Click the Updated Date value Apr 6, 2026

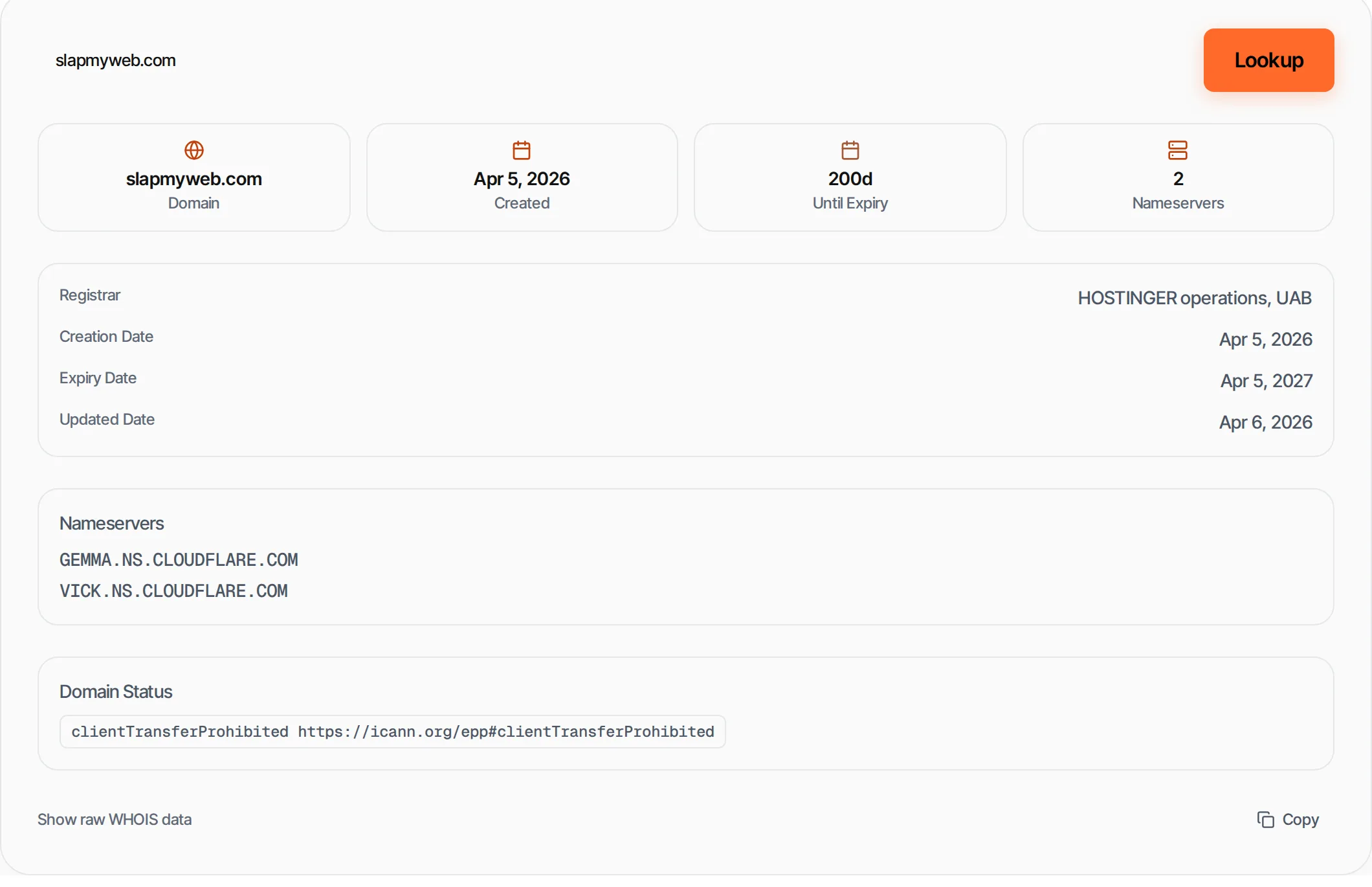1266,422
